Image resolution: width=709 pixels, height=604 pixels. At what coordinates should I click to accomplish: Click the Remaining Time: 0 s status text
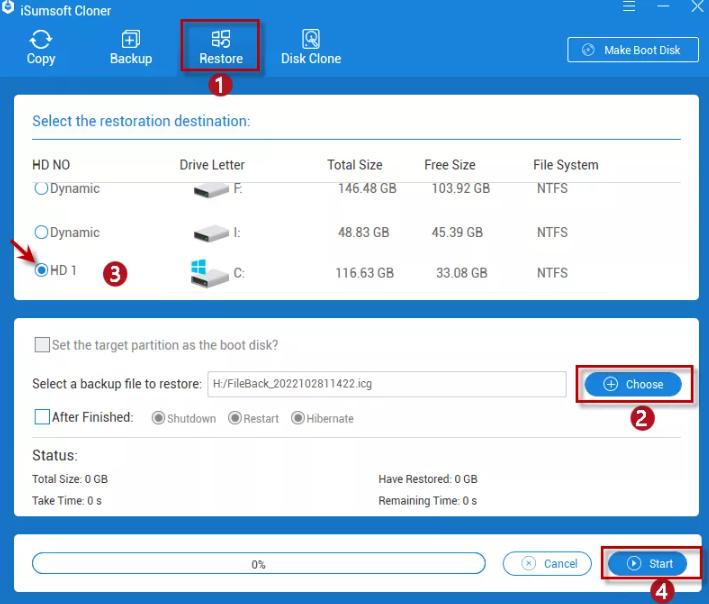coord(428,500)
